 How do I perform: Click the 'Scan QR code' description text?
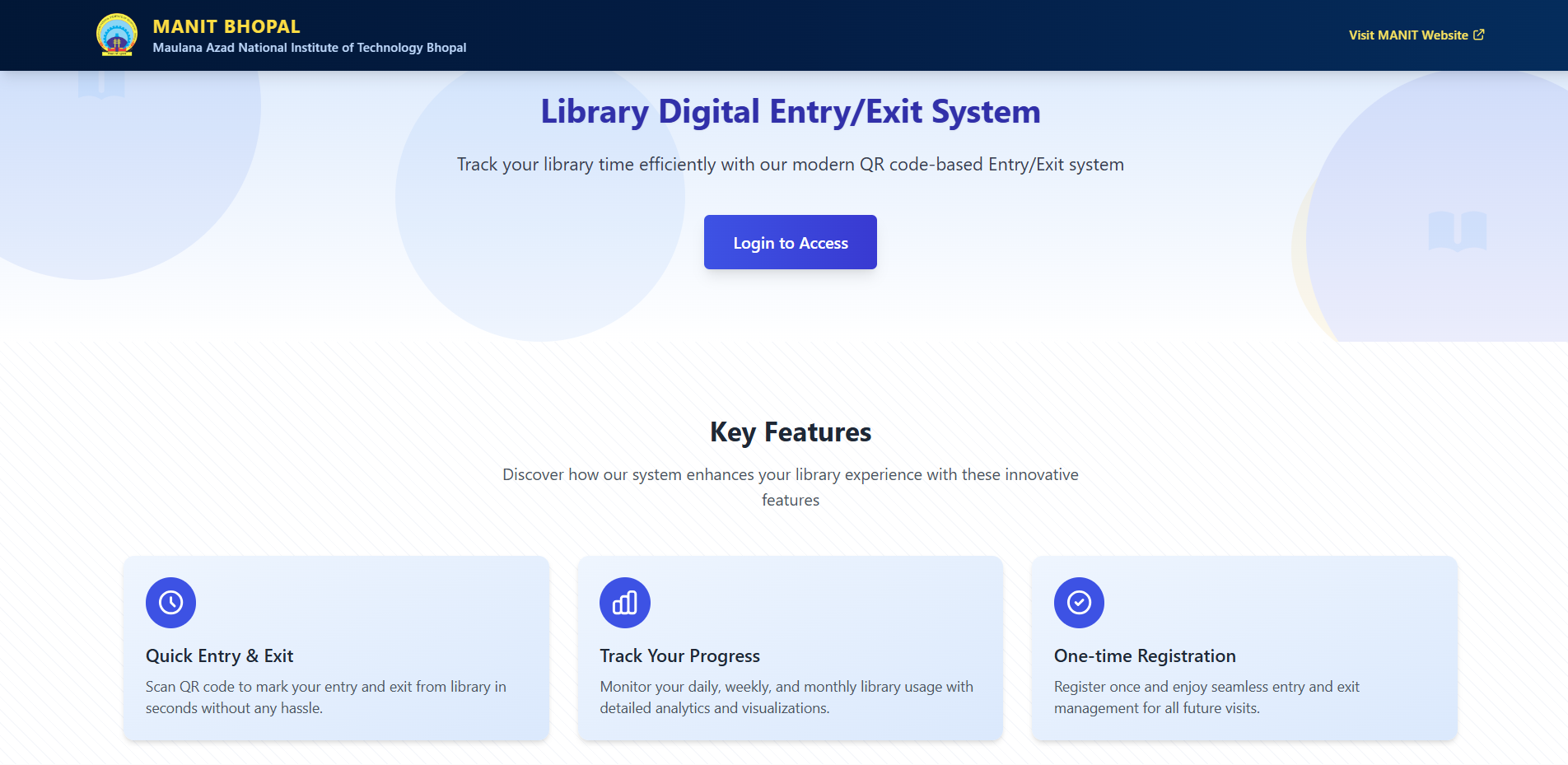[325, 697]
